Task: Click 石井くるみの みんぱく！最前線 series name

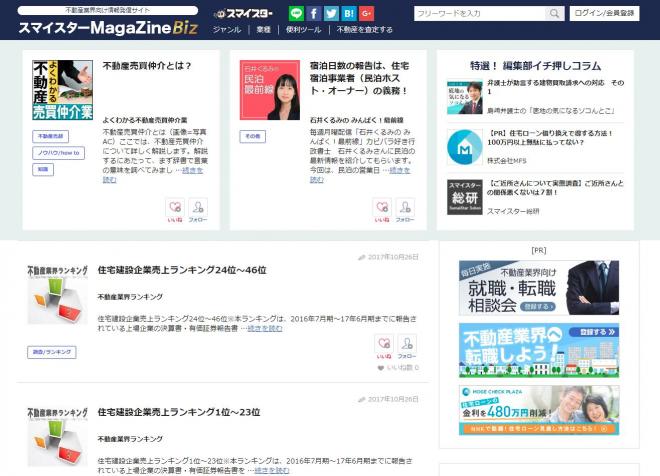Action: pos(357,120)
